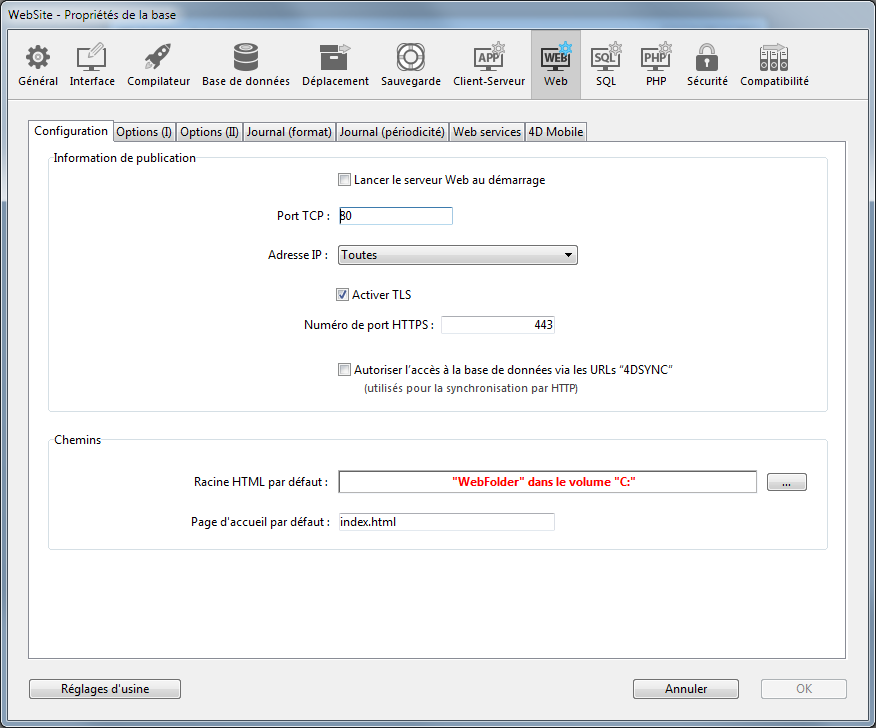Browse for the Racine HTML folder
876x728 pixels.
tap(786, 482)
